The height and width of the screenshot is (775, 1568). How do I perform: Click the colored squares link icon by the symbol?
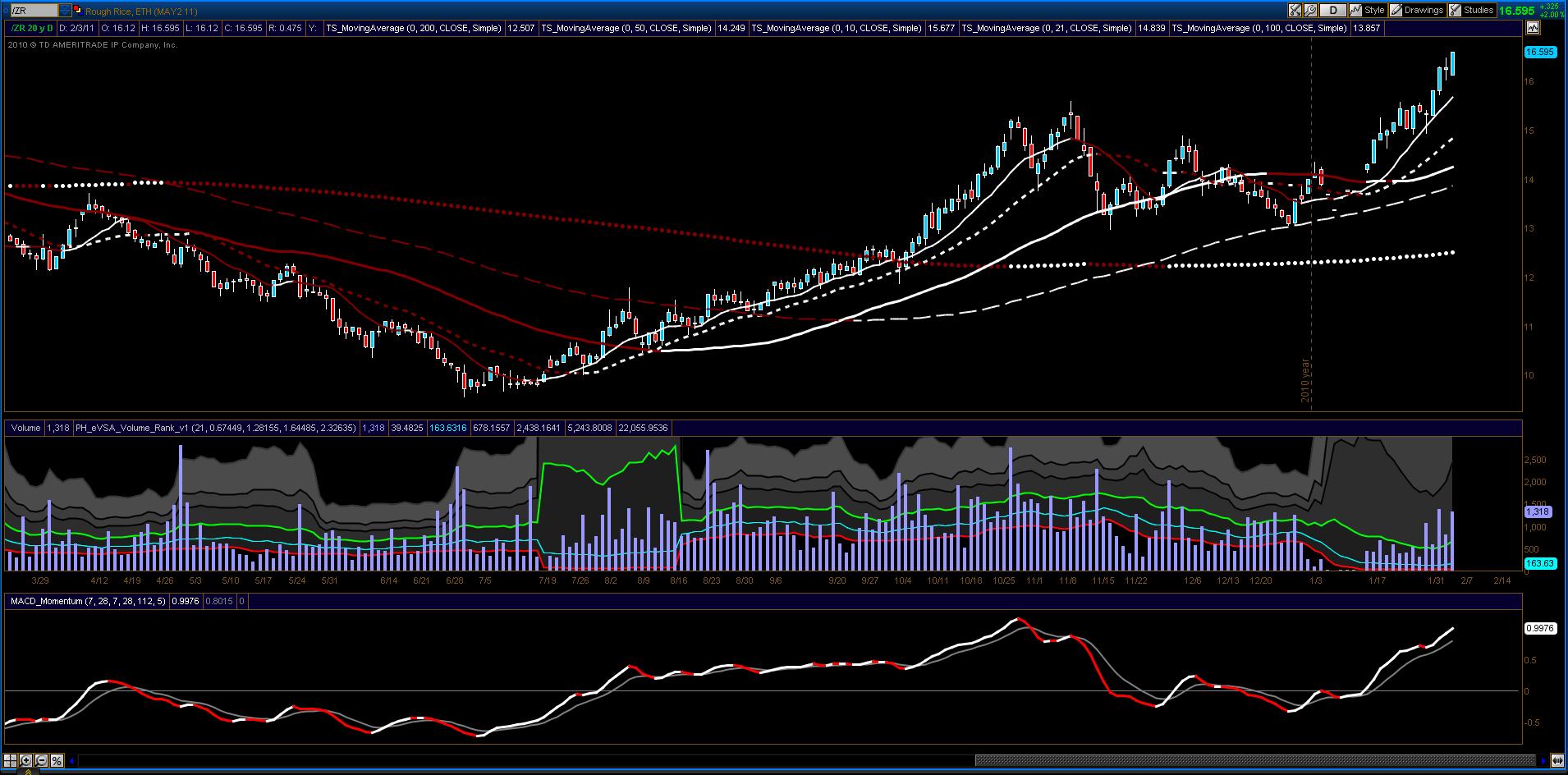pos(78,11)
